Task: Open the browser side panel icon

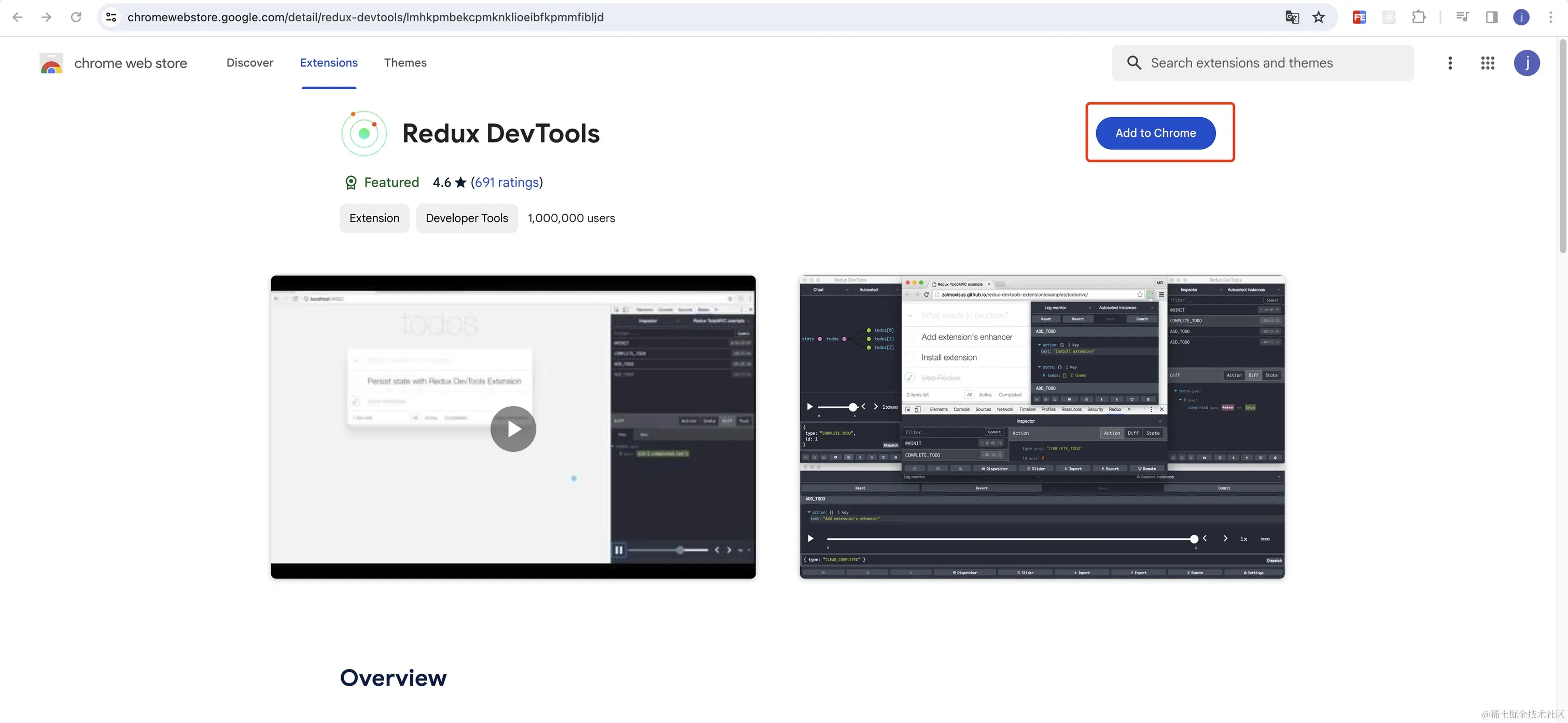Action: 1491,17
